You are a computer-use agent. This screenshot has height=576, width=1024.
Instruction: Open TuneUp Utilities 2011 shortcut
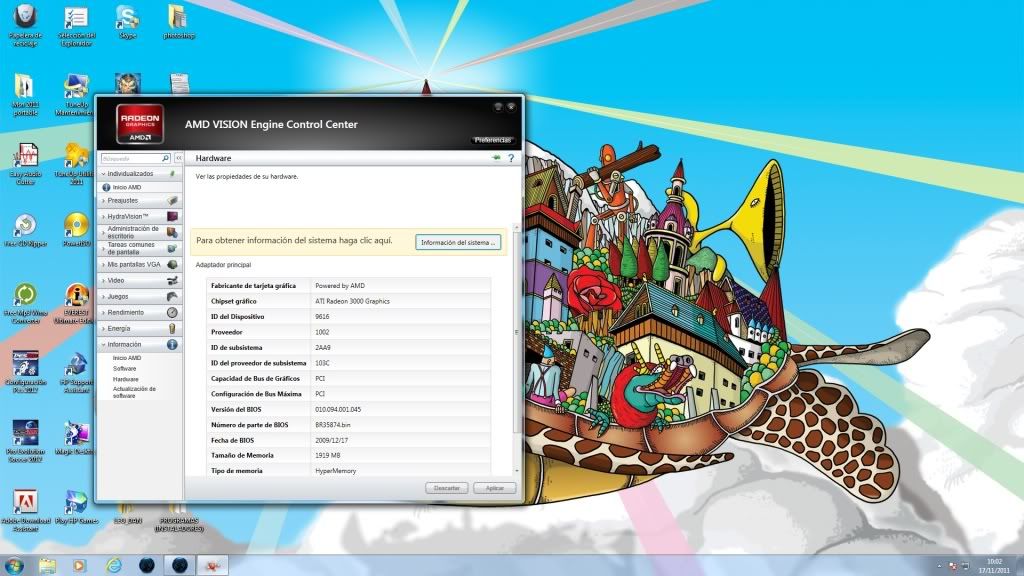pos(76,165)
